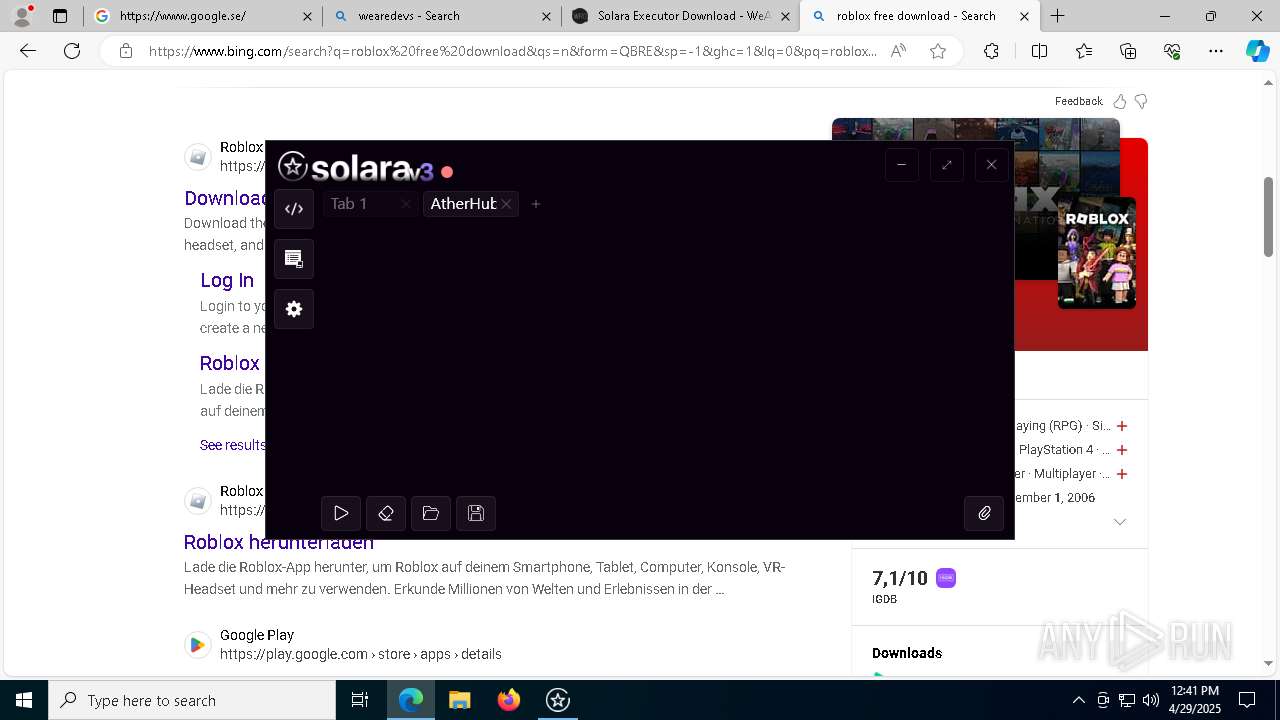Open Solara app from taskbar
The height and width of the screenshot is (720, 1280).
pos(558,700)
